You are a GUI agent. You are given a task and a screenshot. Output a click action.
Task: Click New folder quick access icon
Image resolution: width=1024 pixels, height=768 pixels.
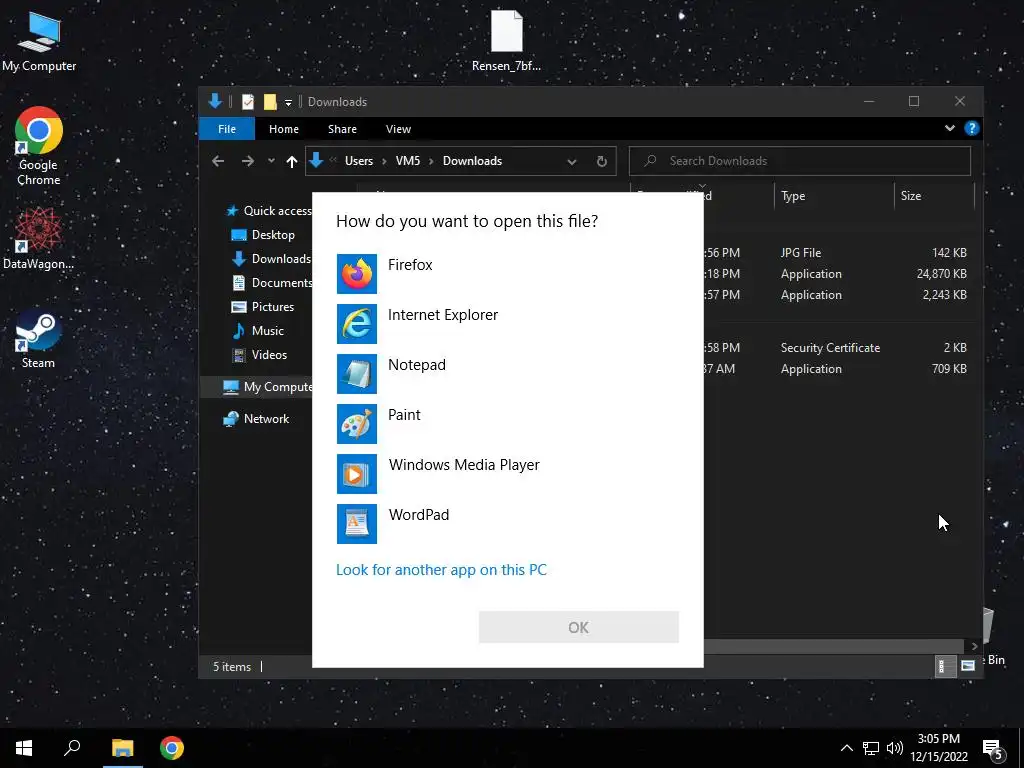click(x=270, y=102)
